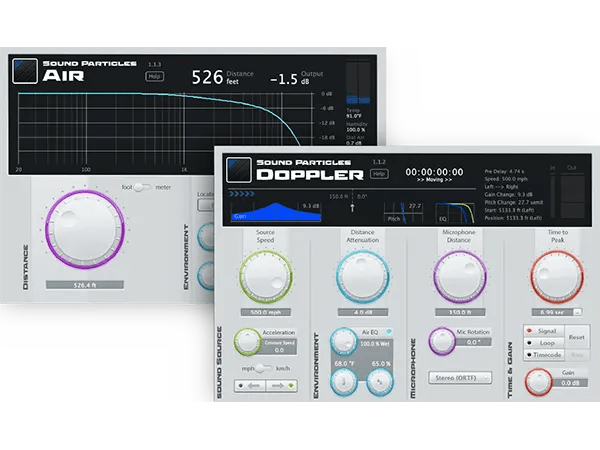Viewport: 600px width, 450px height.
Task: Click the Mic Rotation 0.0° value field
Action: click(x=473, y=342)
